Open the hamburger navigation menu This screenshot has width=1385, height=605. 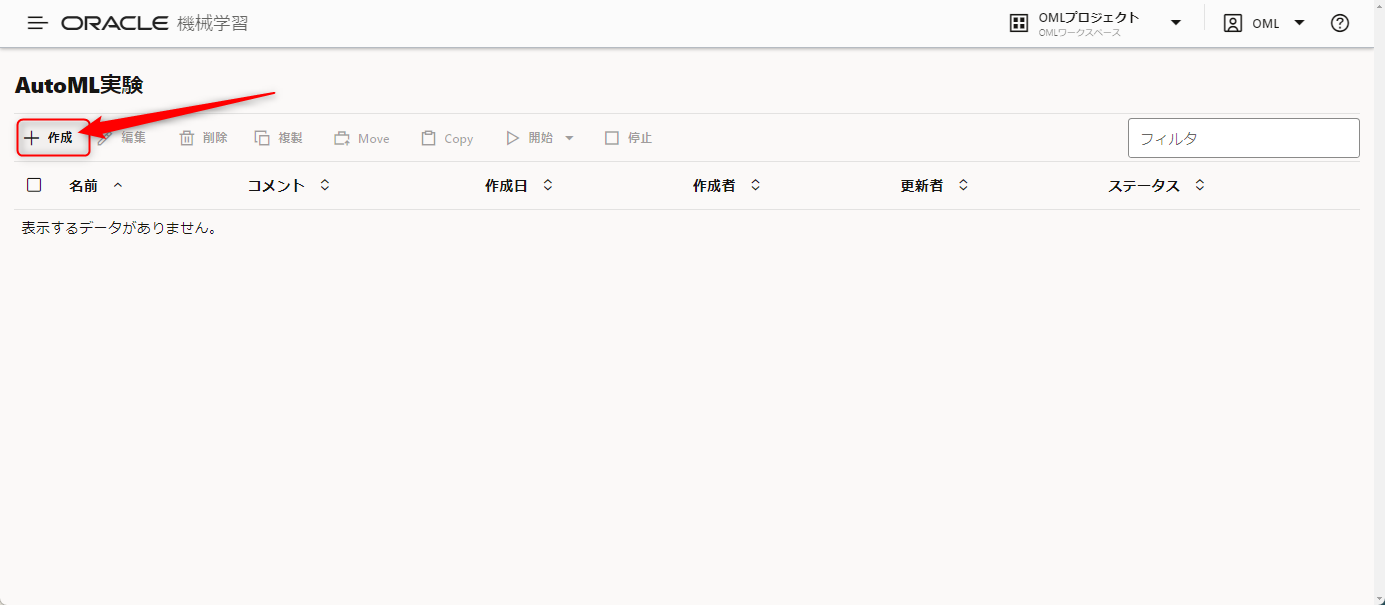[38, 23]
